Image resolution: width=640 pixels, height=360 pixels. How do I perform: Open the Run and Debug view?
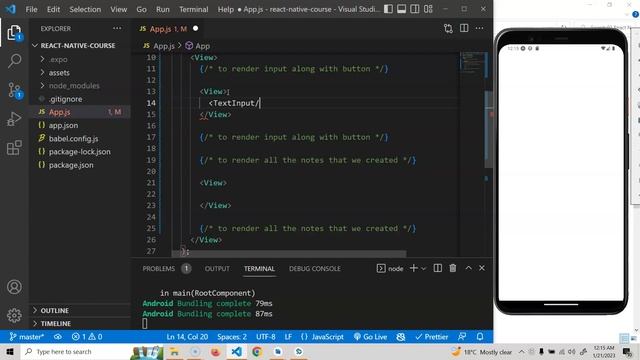pos(14,119)
